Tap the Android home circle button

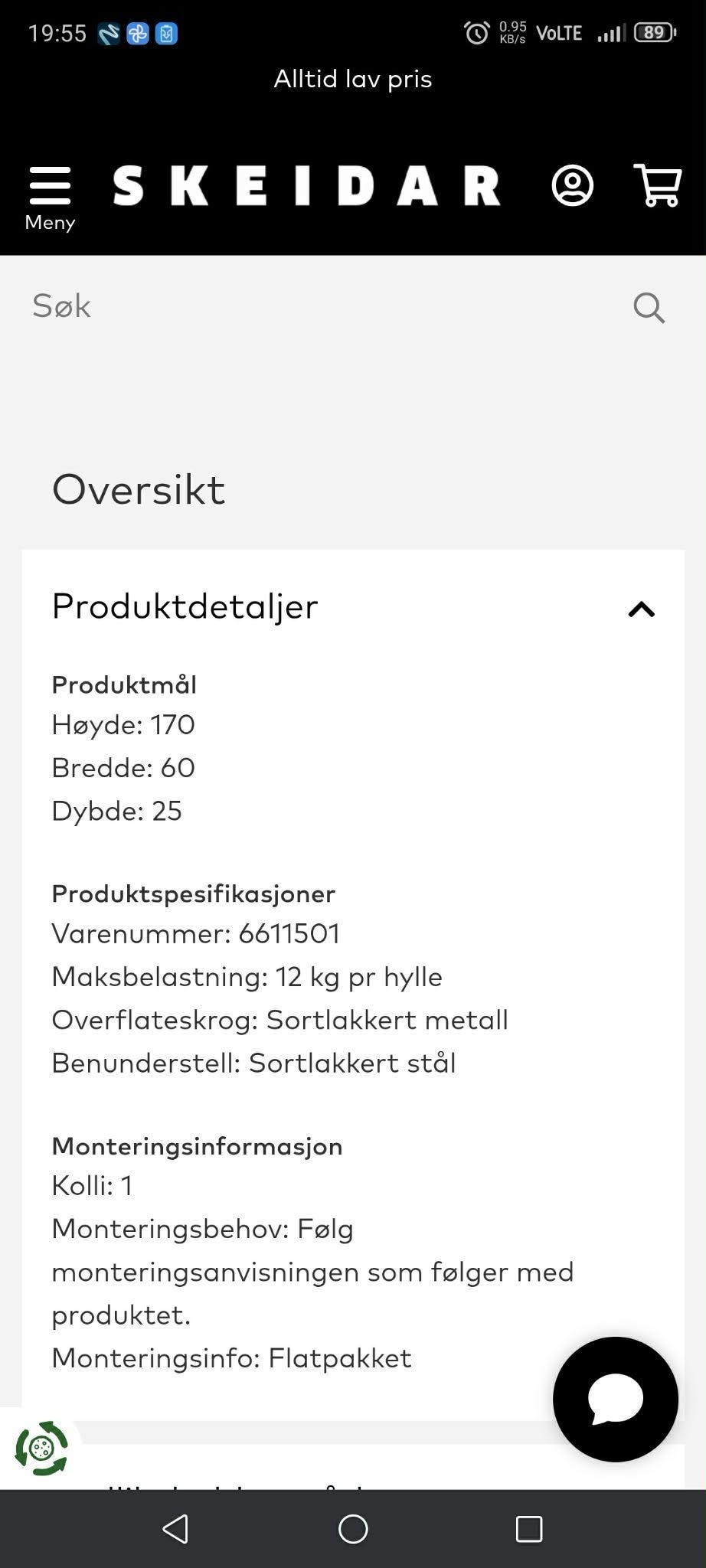coord(353,1529)
